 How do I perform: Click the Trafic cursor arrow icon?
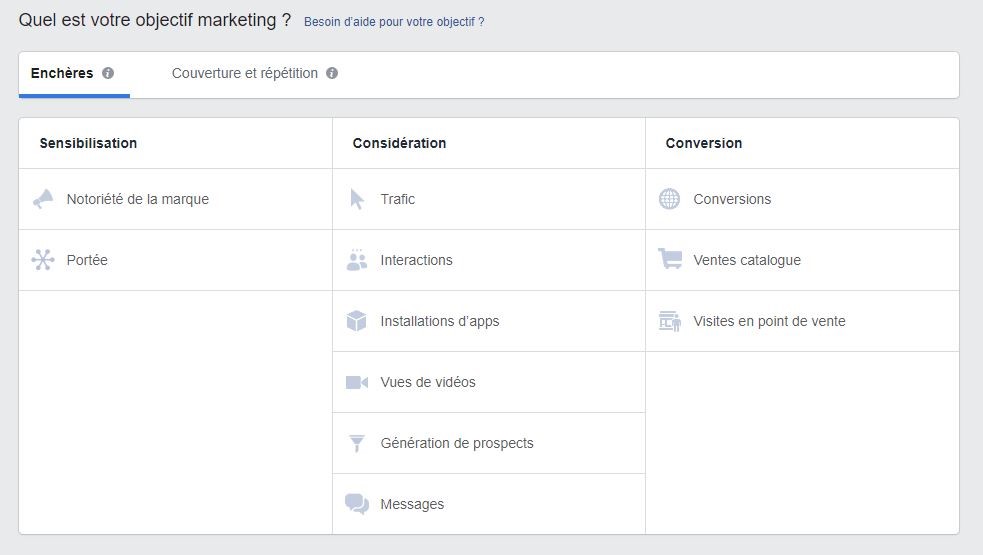pos(357,199)
